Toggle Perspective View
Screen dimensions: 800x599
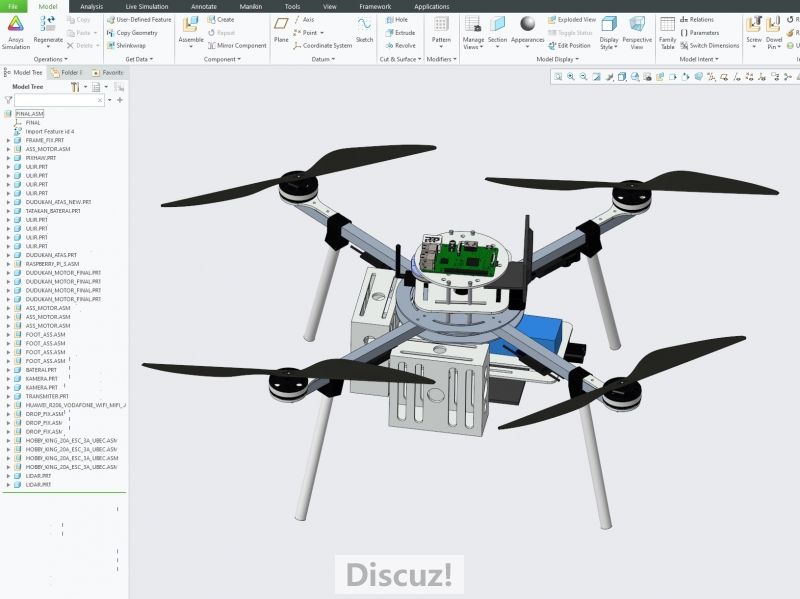tap(637, 28)
